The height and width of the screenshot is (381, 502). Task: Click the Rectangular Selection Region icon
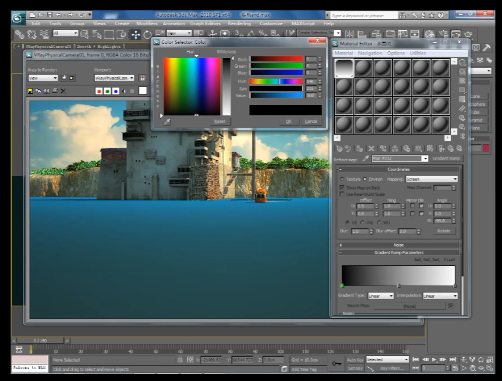pos(109,34)
